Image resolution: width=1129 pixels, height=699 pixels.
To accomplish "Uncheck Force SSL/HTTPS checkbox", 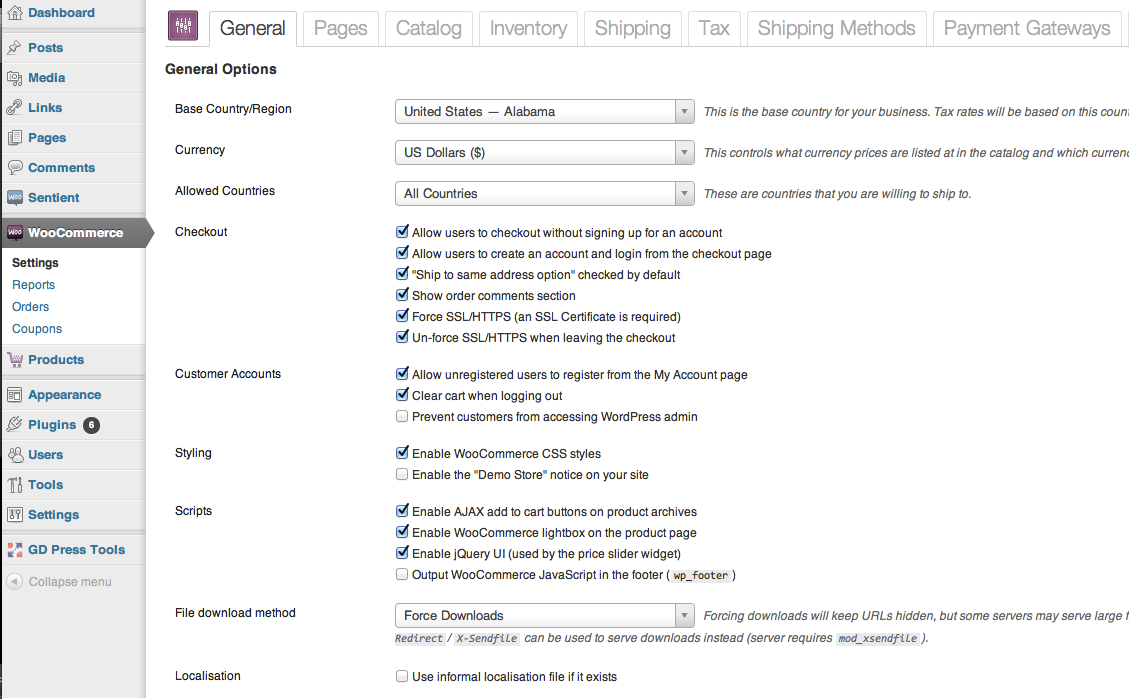I will coord(402,316).
